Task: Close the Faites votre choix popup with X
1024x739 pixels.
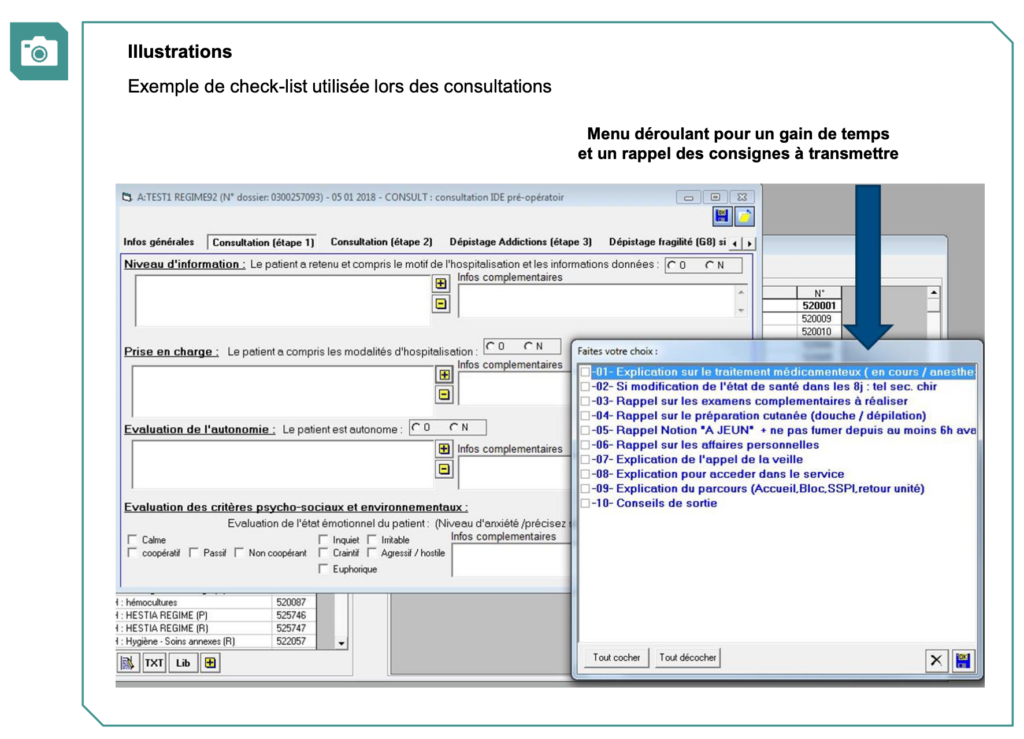Action: pyautogui.click(x=936, y=661)
